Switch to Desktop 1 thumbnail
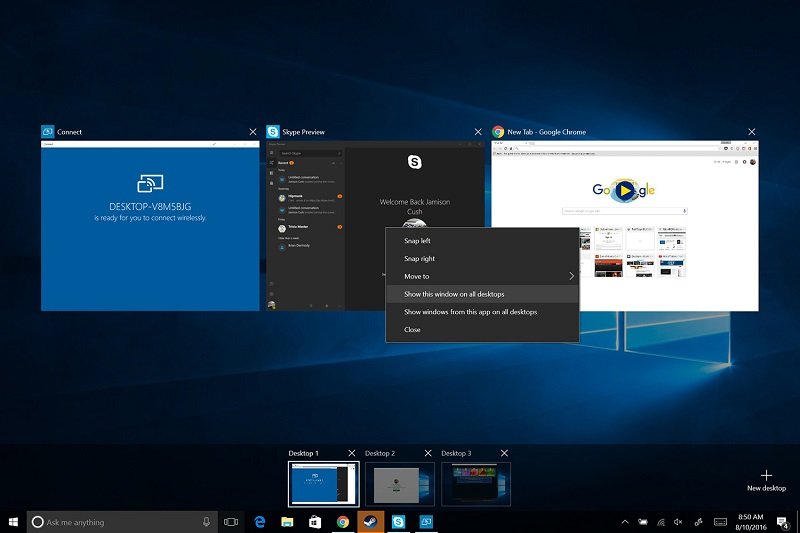800x533 pixels. [x=323, y=484]
